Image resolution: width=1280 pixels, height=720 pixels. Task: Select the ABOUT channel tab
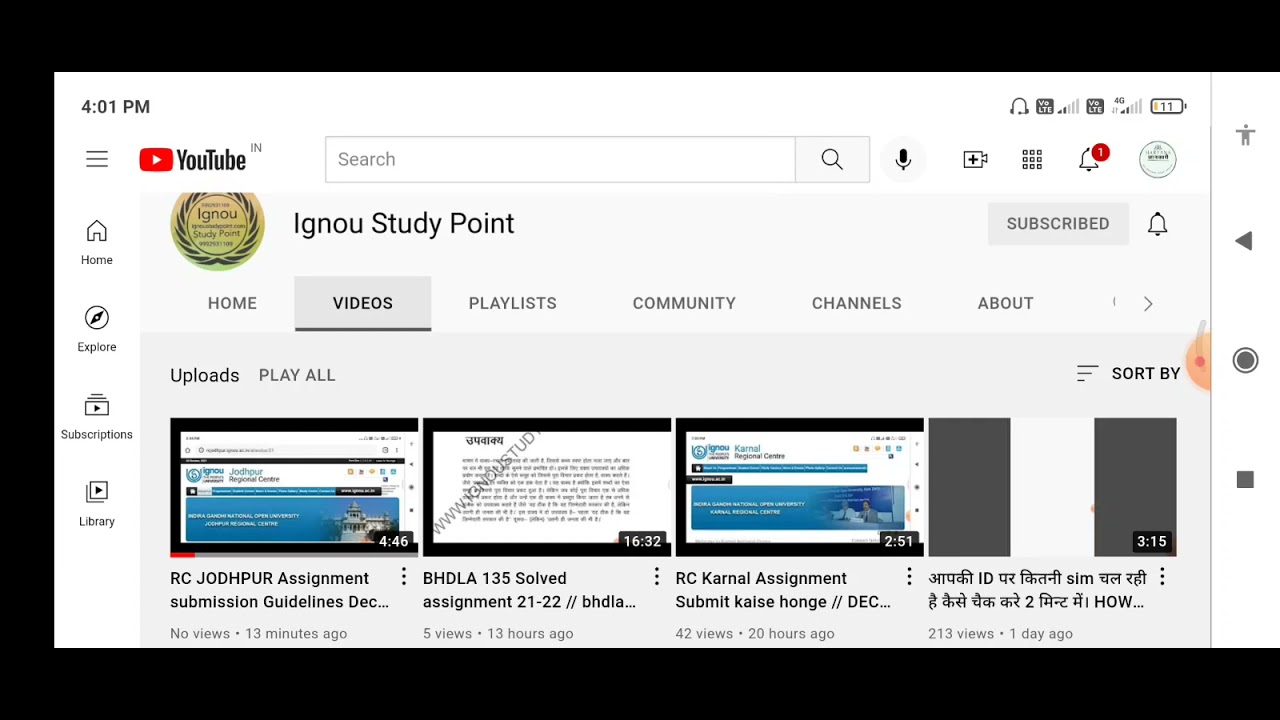pyautogui.click(x=1006, y=303)
